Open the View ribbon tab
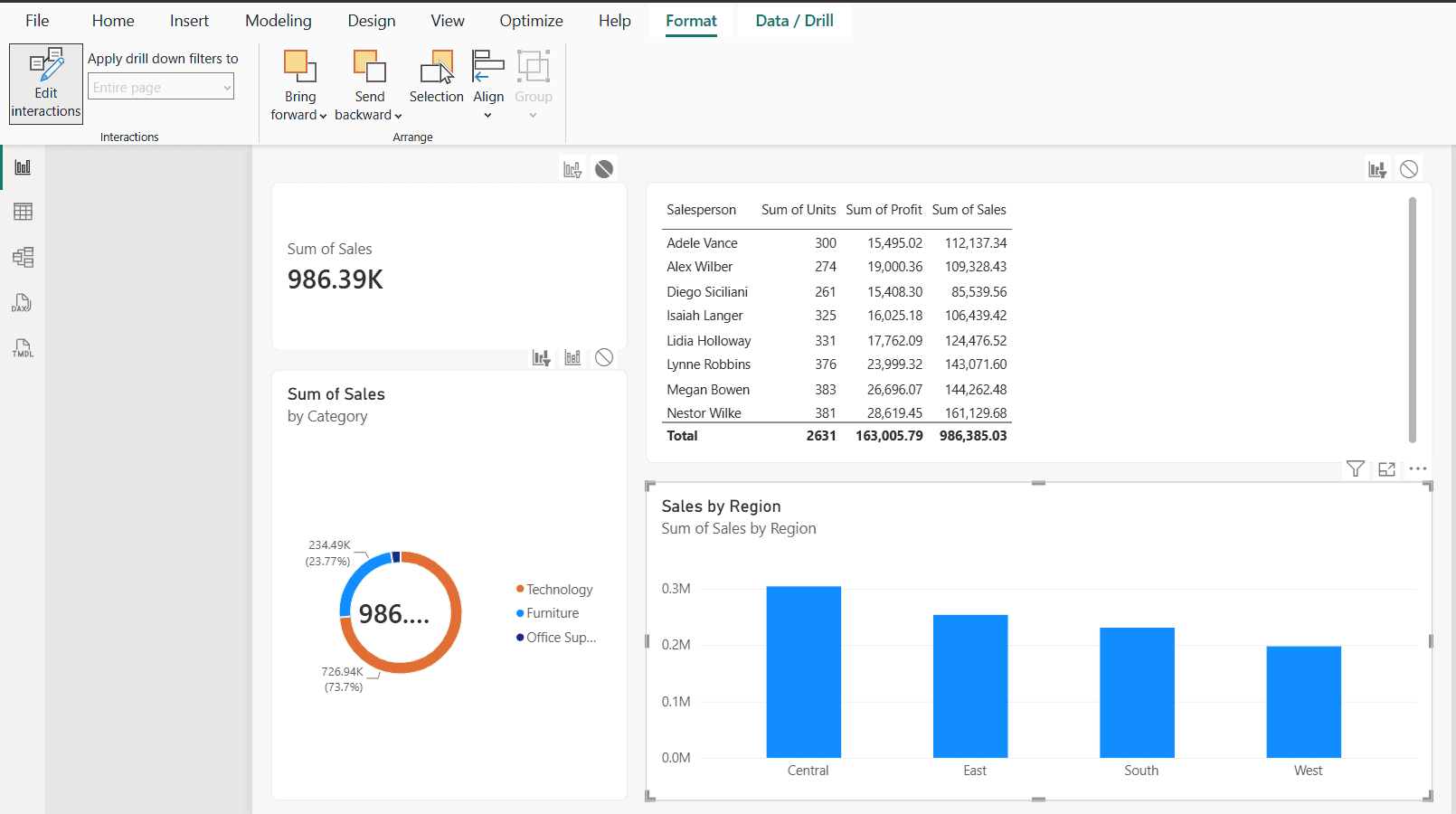 [x=448, y=20]
